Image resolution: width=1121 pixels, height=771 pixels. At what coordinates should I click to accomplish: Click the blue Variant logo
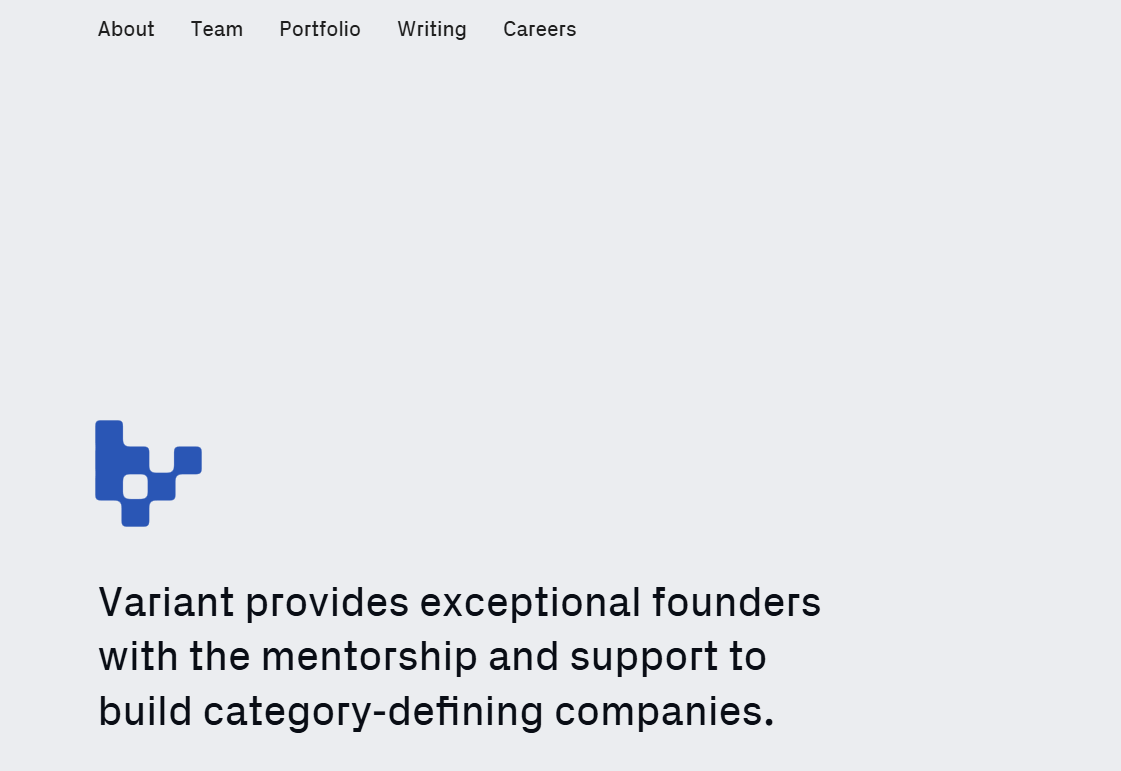point(110,460)
